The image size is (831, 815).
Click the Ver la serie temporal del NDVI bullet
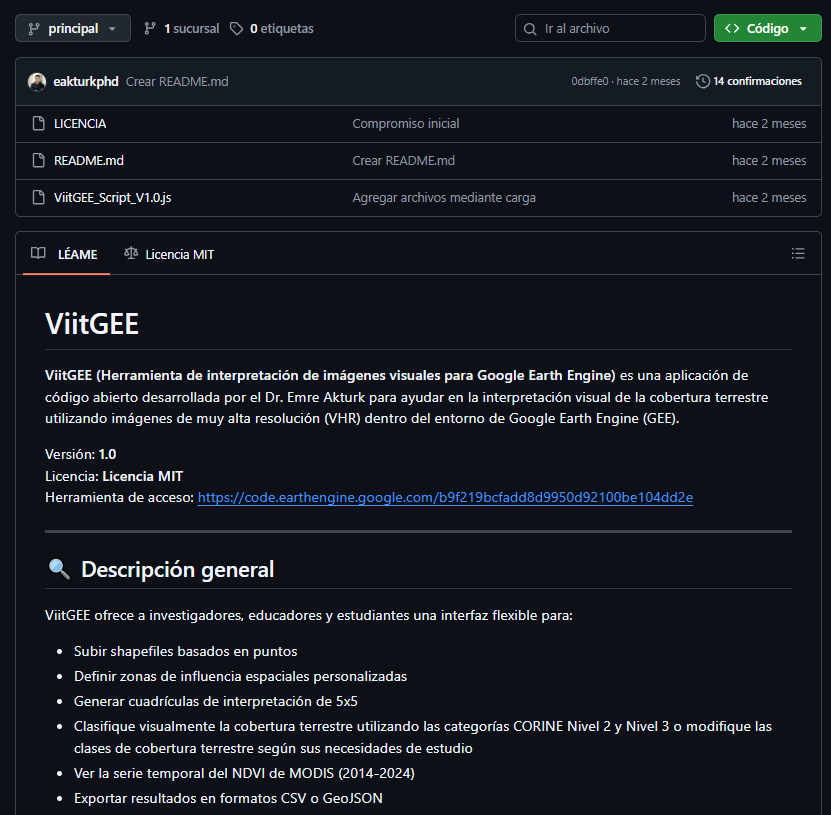(244, 774)
